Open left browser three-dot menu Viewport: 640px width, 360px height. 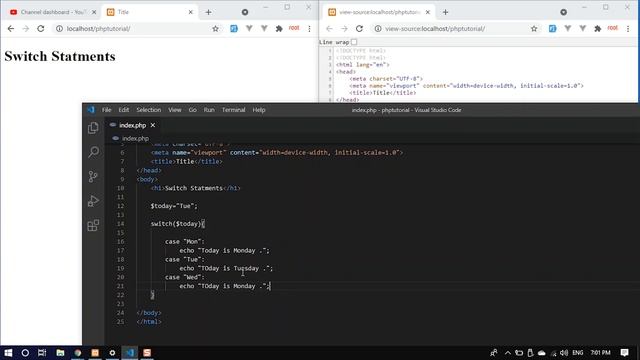point(309,29)
